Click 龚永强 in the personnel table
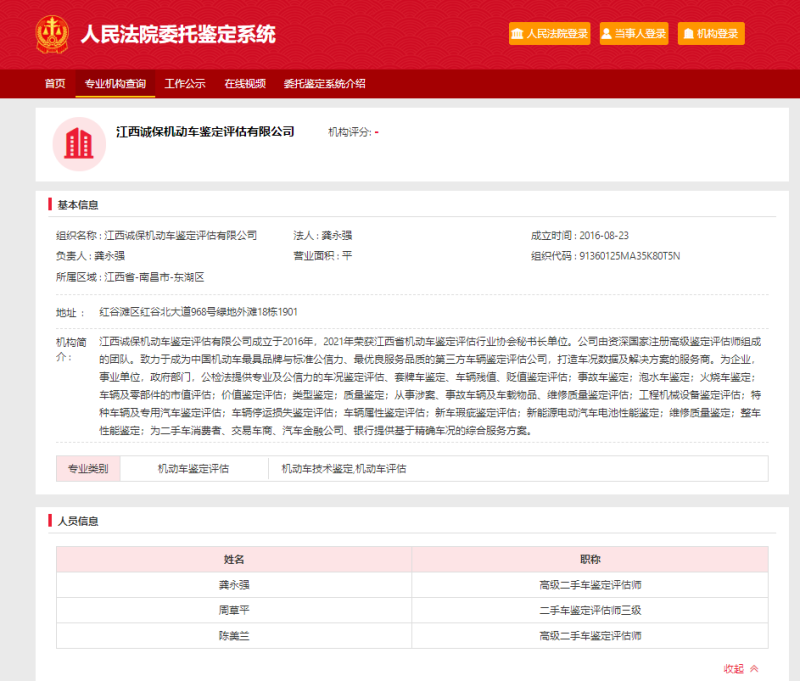 pyautogui.click(x=234, y=585)
